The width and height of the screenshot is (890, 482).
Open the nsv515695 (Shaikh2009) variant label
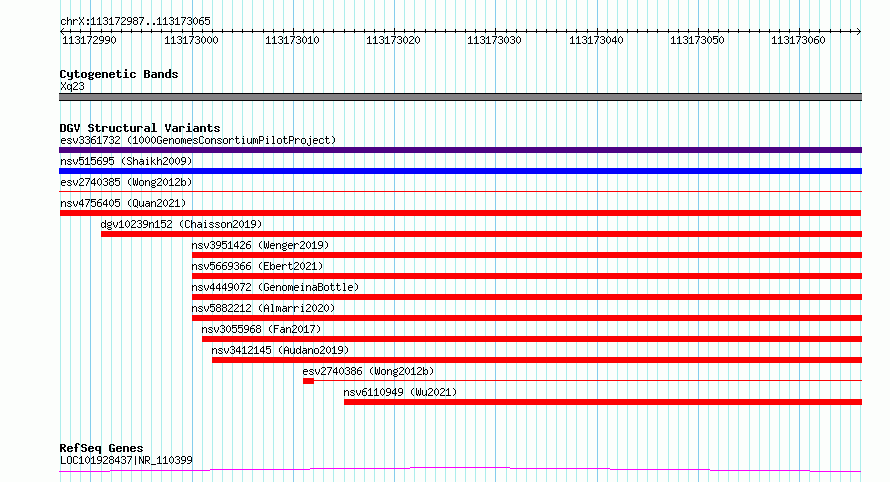(x=126, y=161)
